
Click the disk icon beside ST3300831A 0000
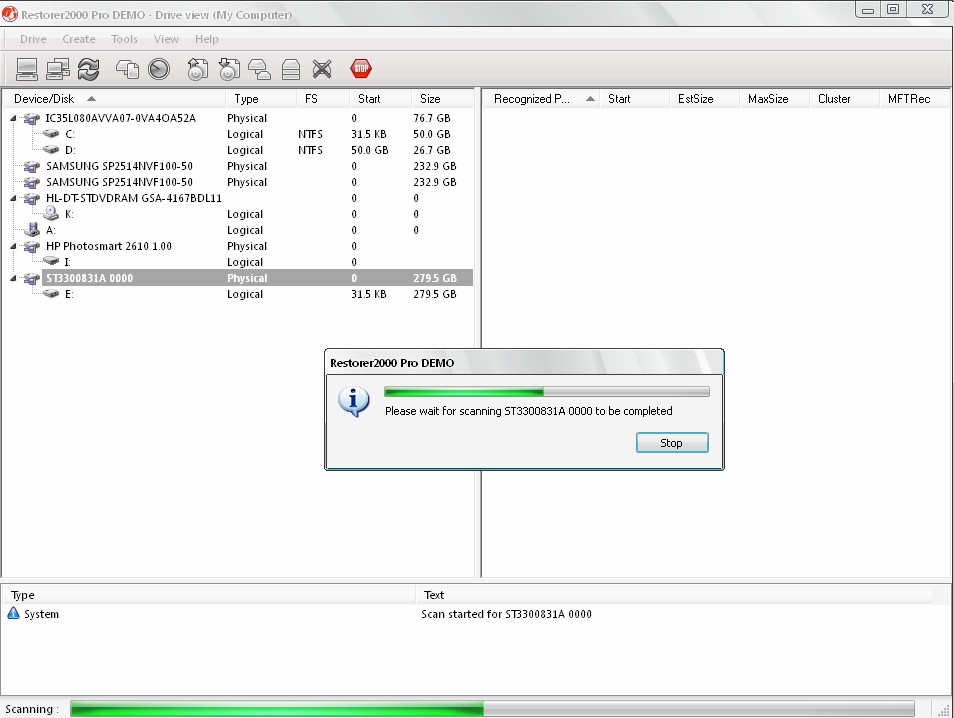pyautogui.click(x=32, y=279)
